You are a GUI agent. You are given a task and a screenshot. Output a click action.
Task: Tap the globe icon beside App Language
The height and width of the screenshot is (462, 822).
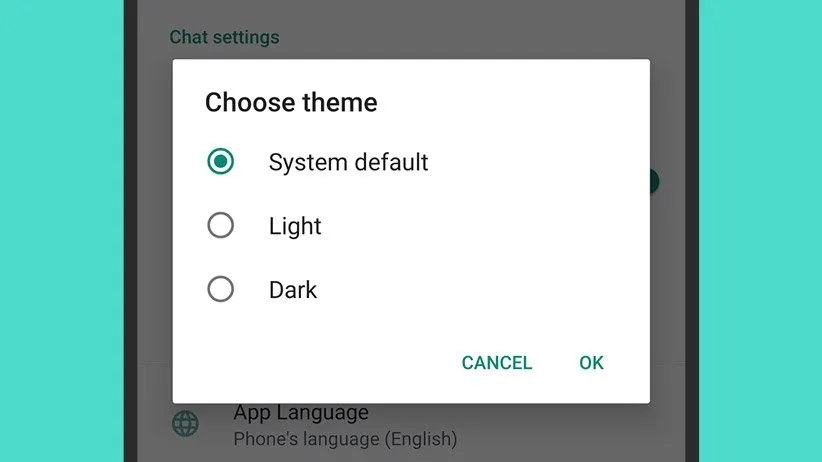click(186, 424)
